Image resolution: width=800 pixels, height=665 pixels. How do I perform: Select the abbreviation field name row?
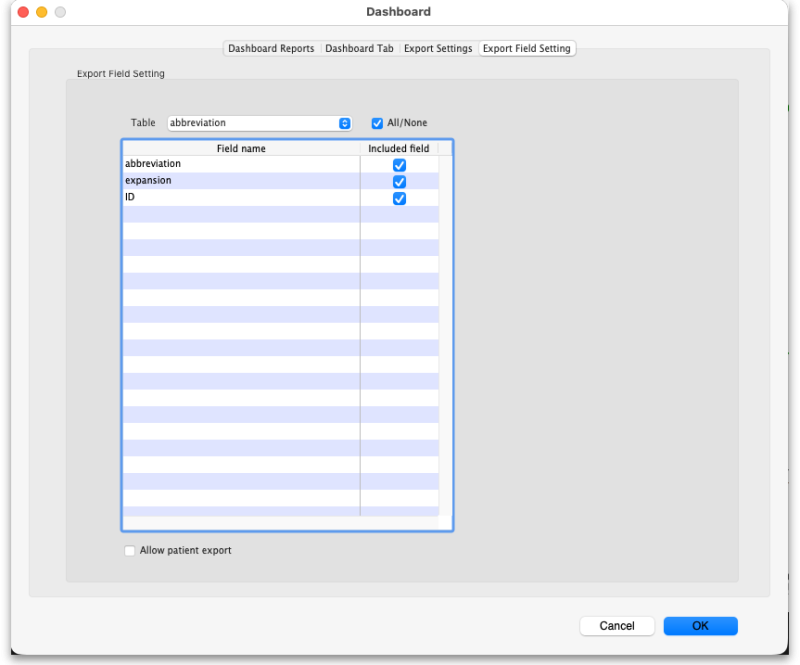click(x=241, y=164)
